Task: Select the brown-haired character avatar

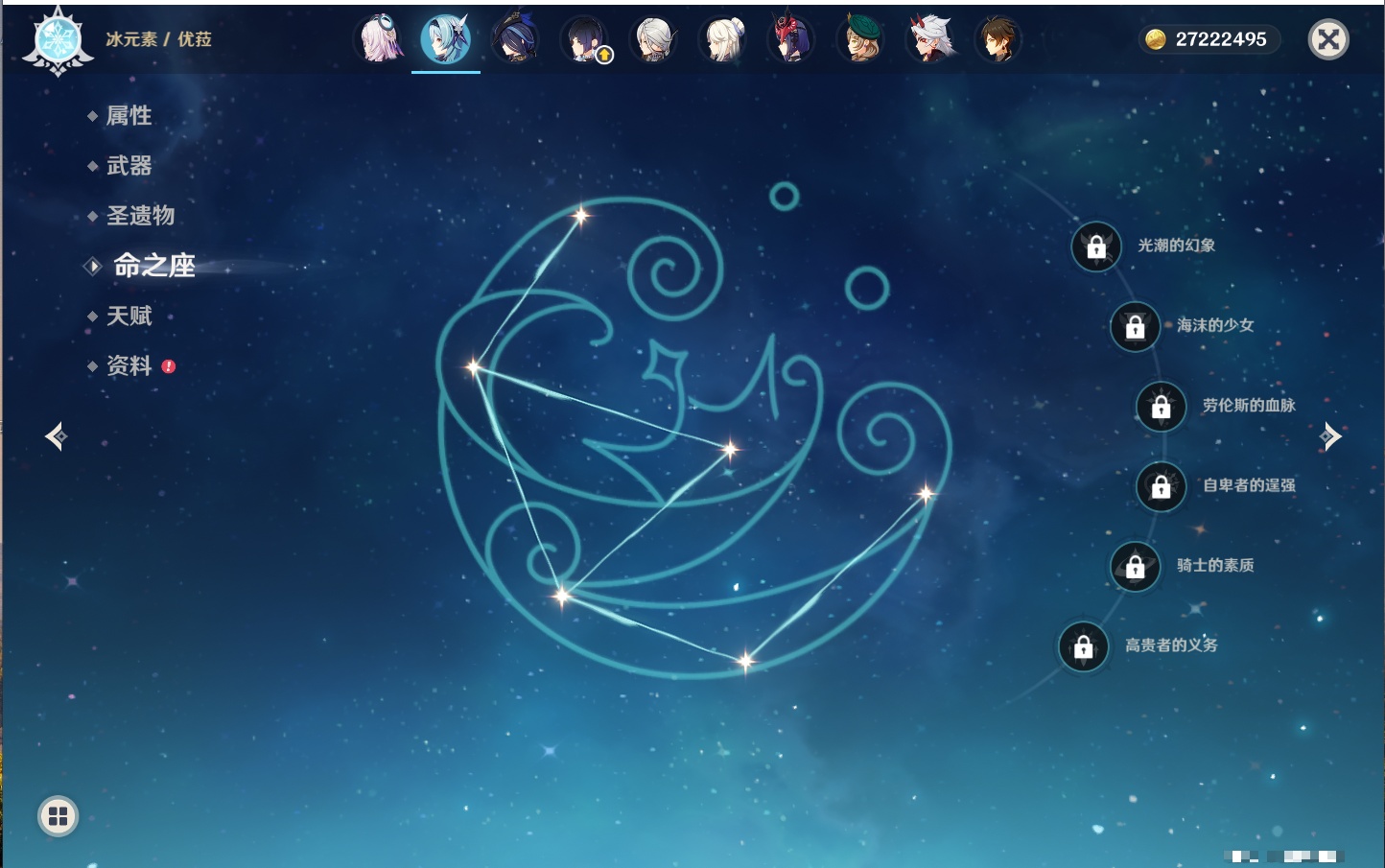Action: point(999,39)
